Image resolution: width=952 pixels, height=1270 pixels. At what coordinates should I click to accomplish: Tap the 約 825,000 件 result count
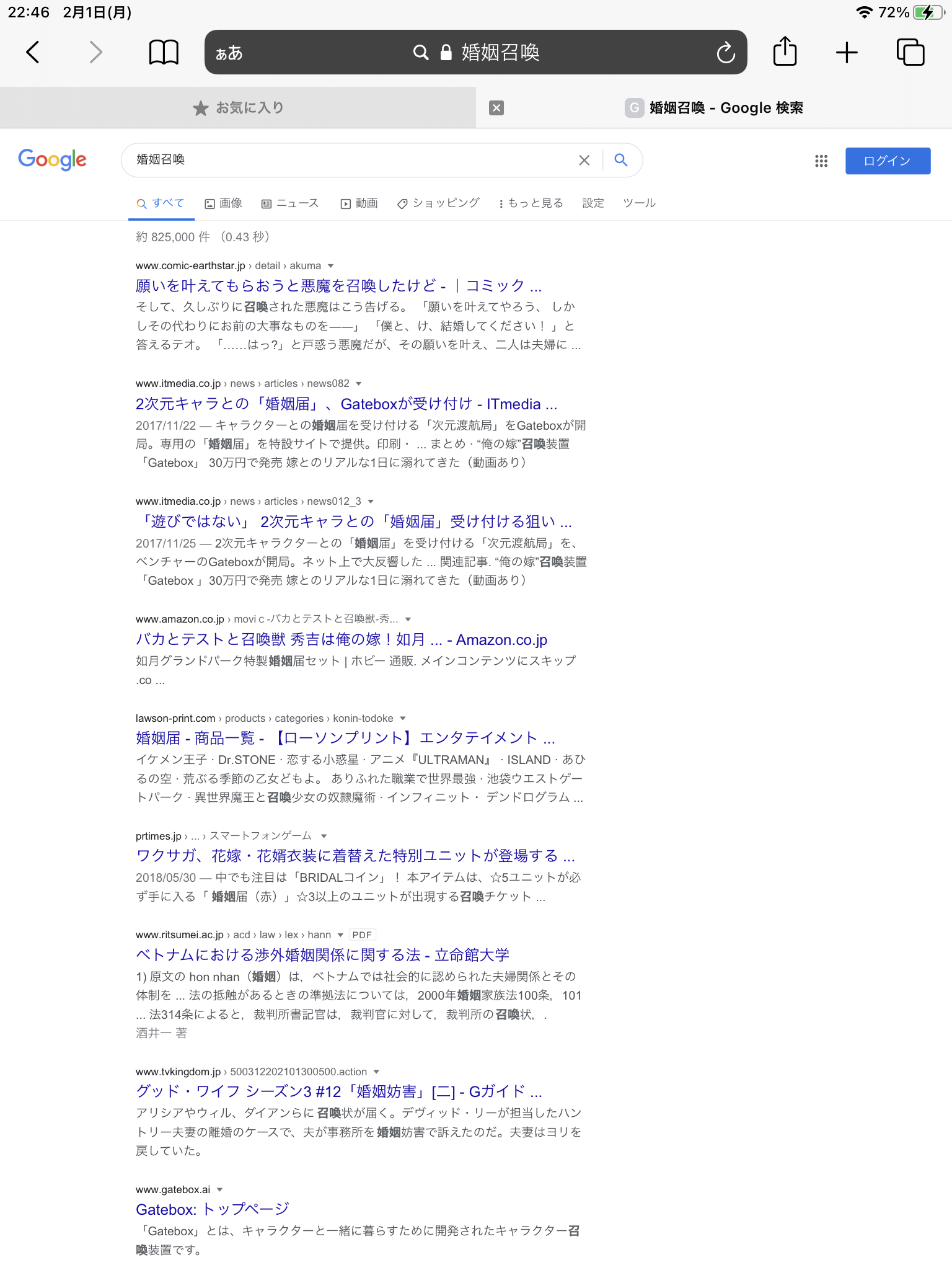[173, 237]
